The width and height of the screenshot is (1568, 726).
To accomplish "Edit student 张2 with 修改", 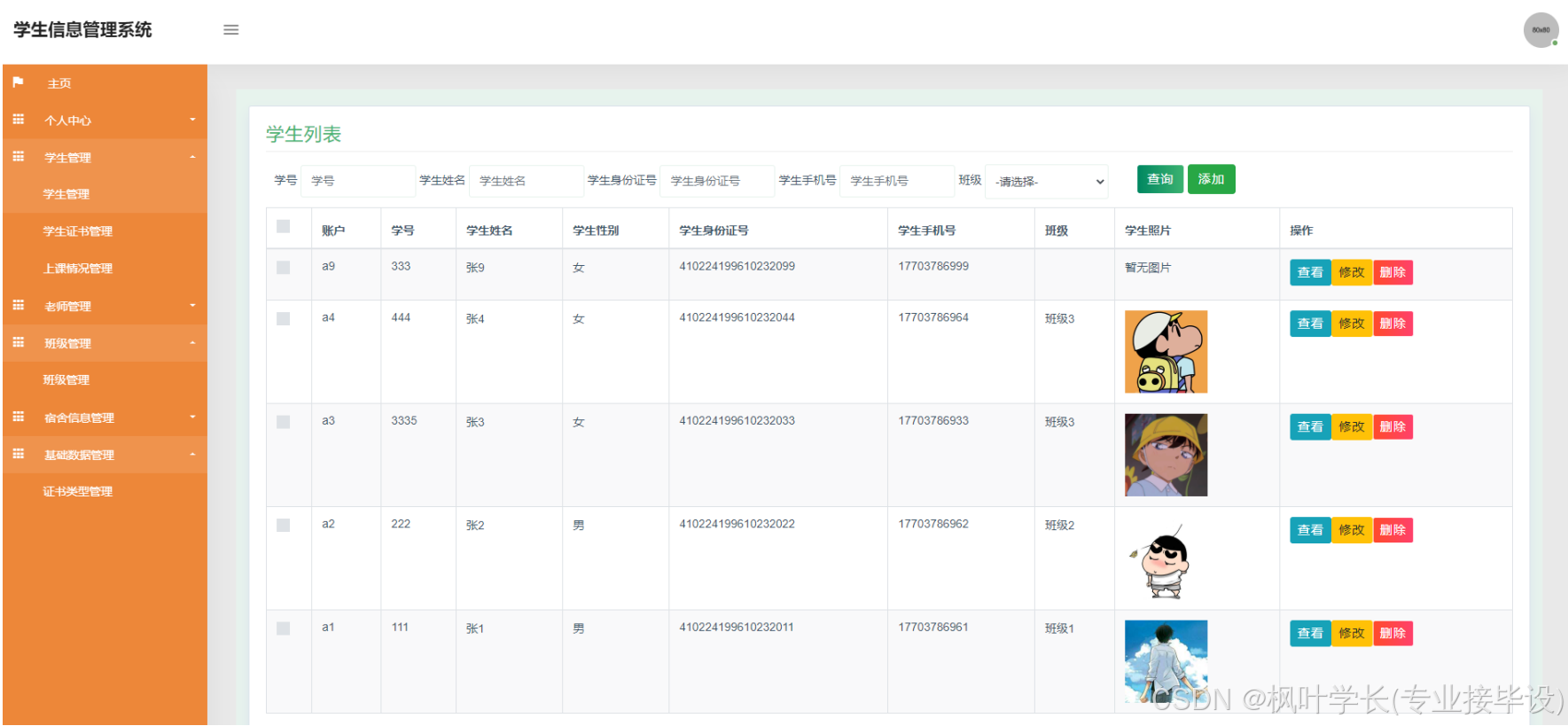I will pyautogui.click(x=1352, y=530).
